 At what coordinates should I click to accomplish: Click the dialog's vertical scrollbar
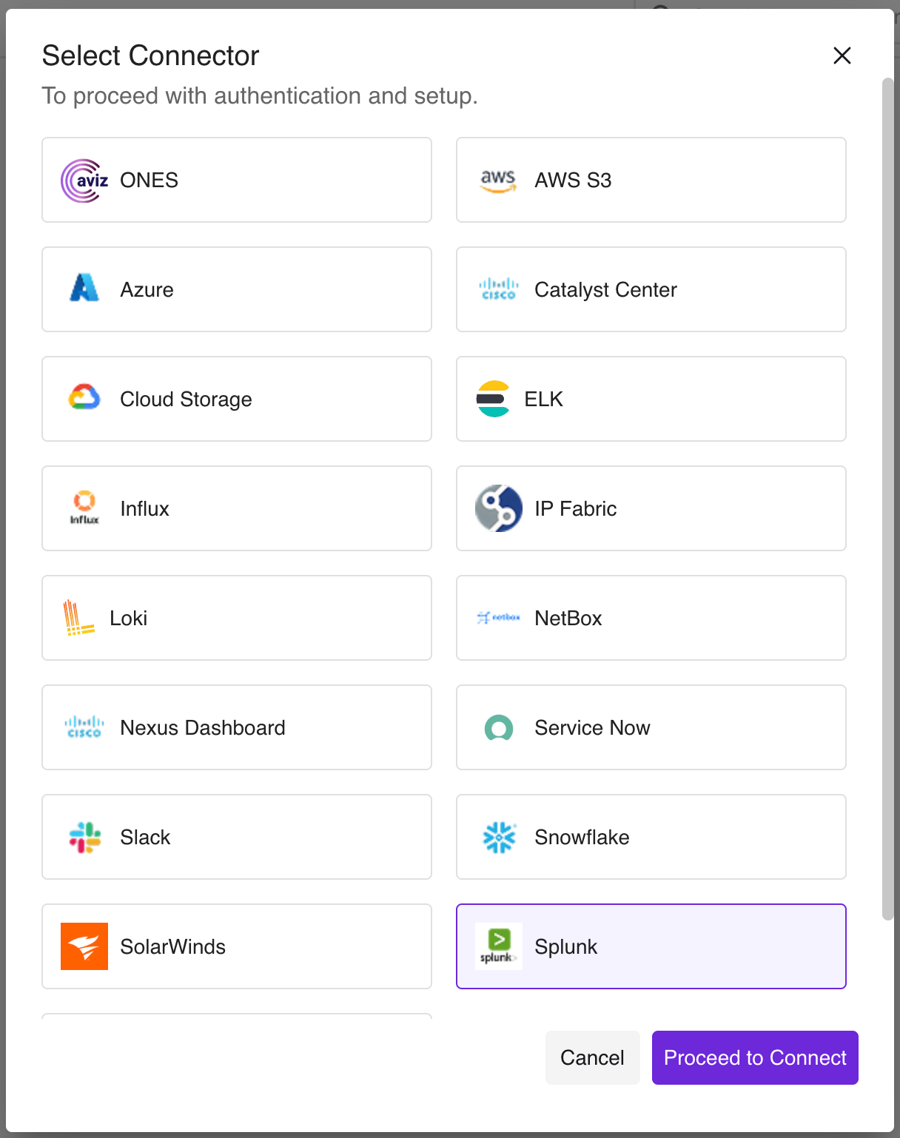pyautogui.click(x=887, y=500)
